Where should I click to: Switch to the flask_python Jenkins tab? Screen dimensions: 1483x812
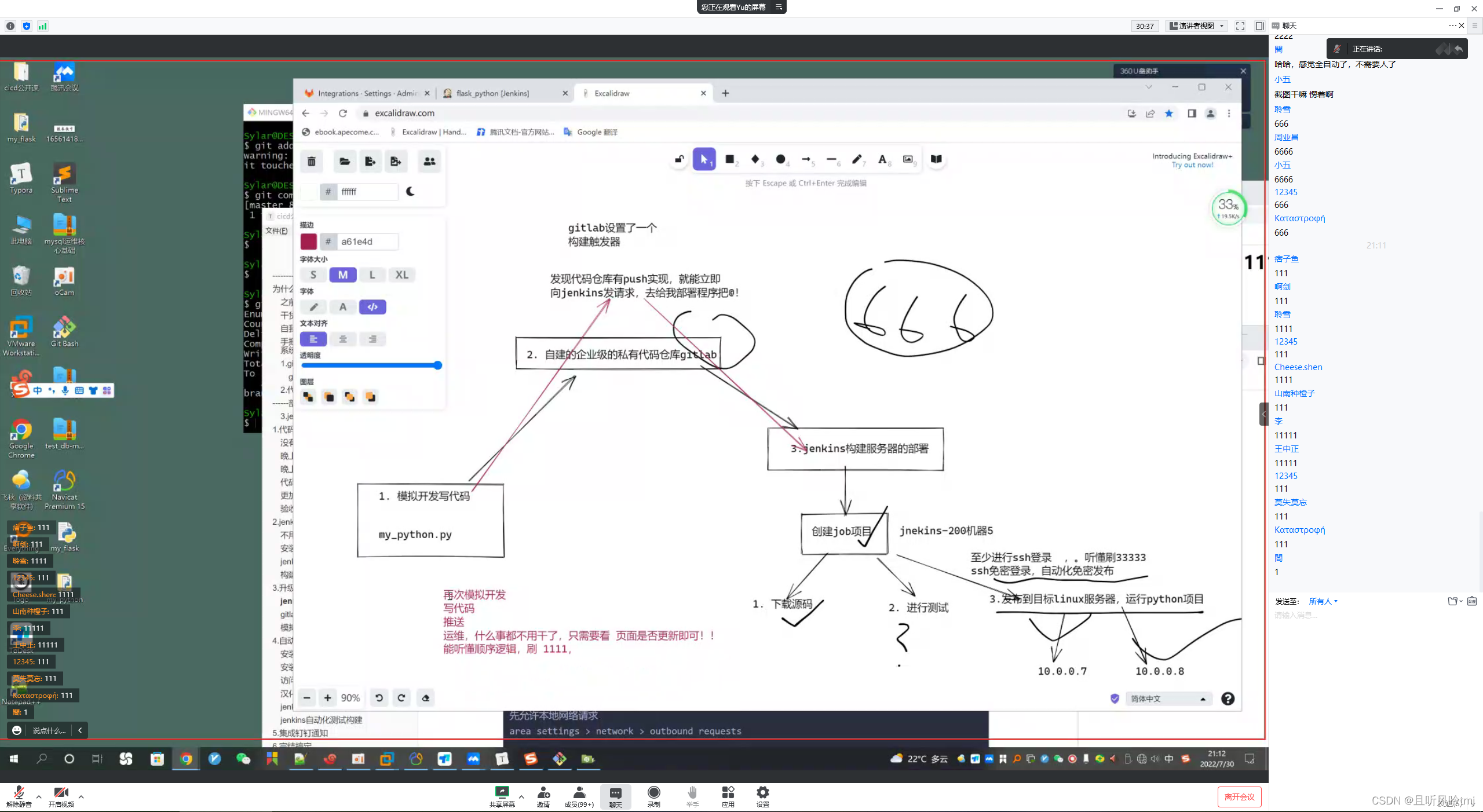492,93
